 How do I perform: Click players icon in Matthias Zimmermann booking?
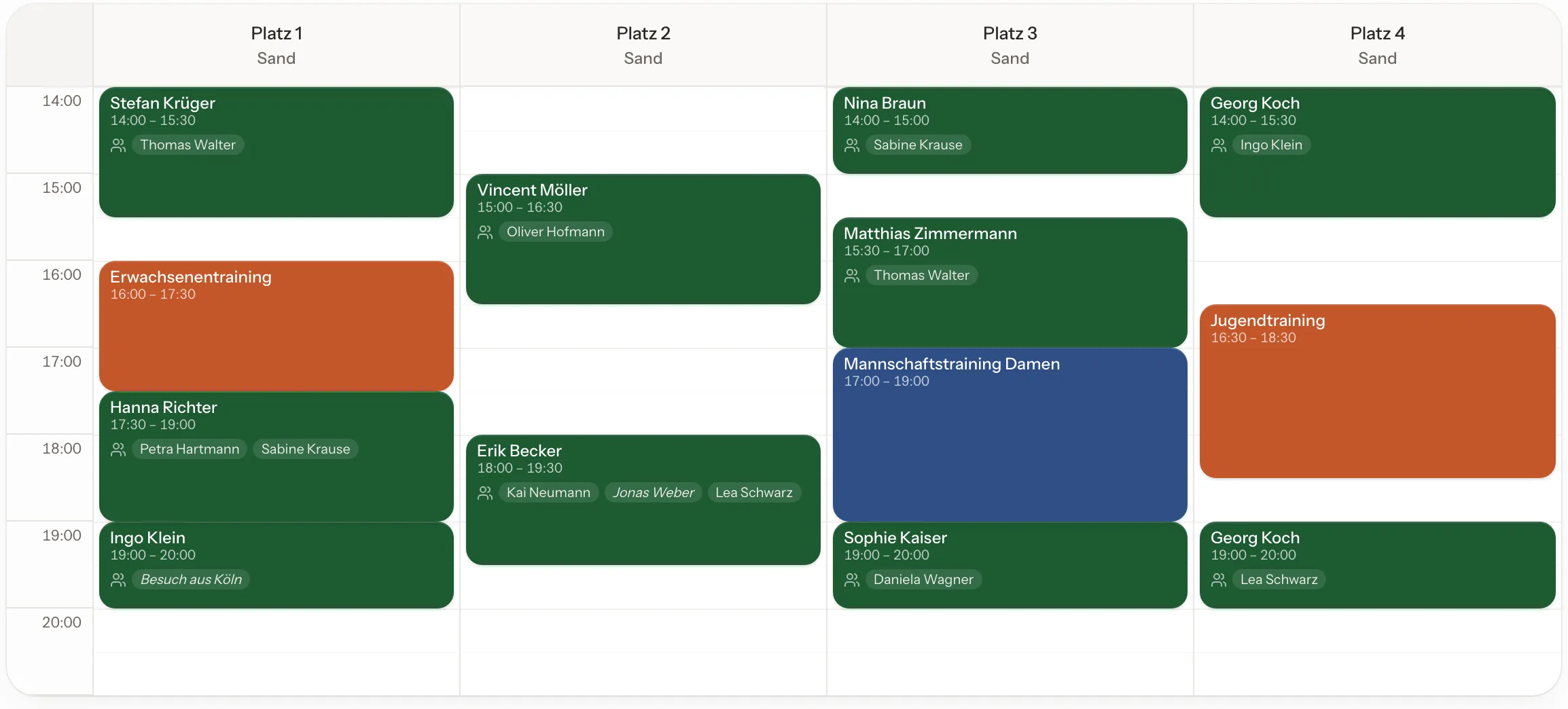point(852,276)
